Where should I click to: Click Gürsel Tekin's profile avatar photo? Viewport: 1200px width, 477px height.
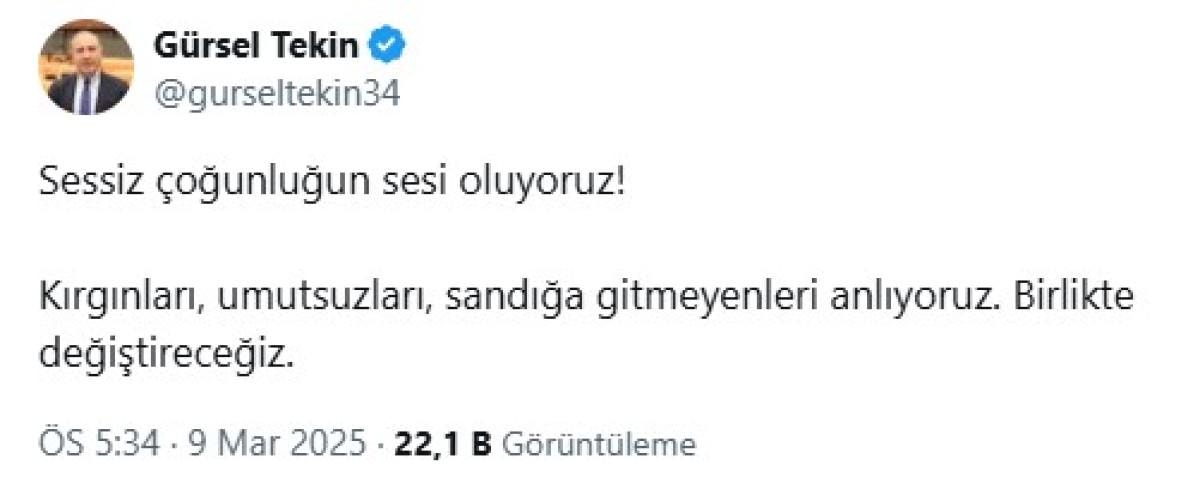(86, 68)
